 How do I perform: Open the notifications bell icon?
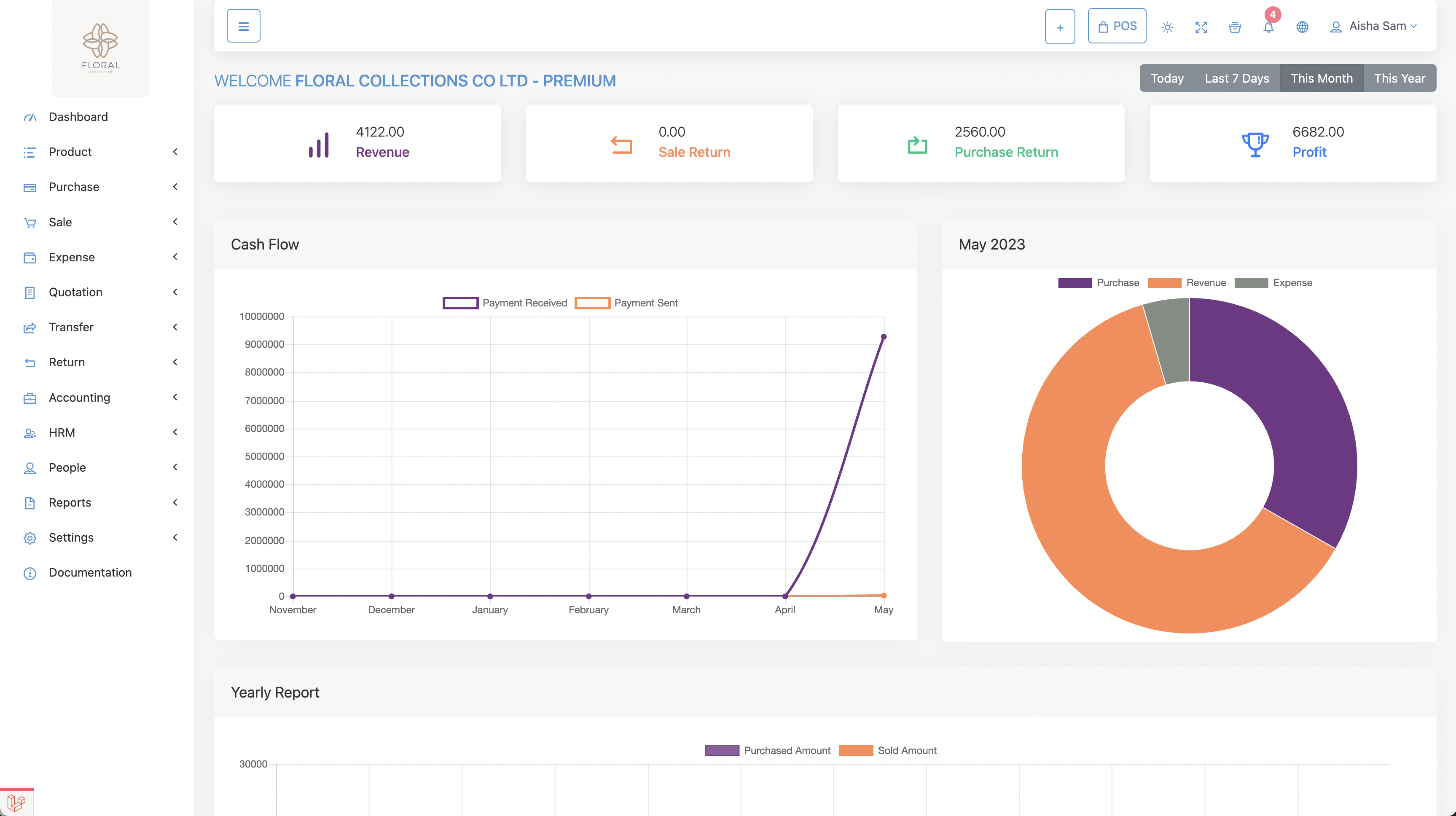pos(1268,27)
